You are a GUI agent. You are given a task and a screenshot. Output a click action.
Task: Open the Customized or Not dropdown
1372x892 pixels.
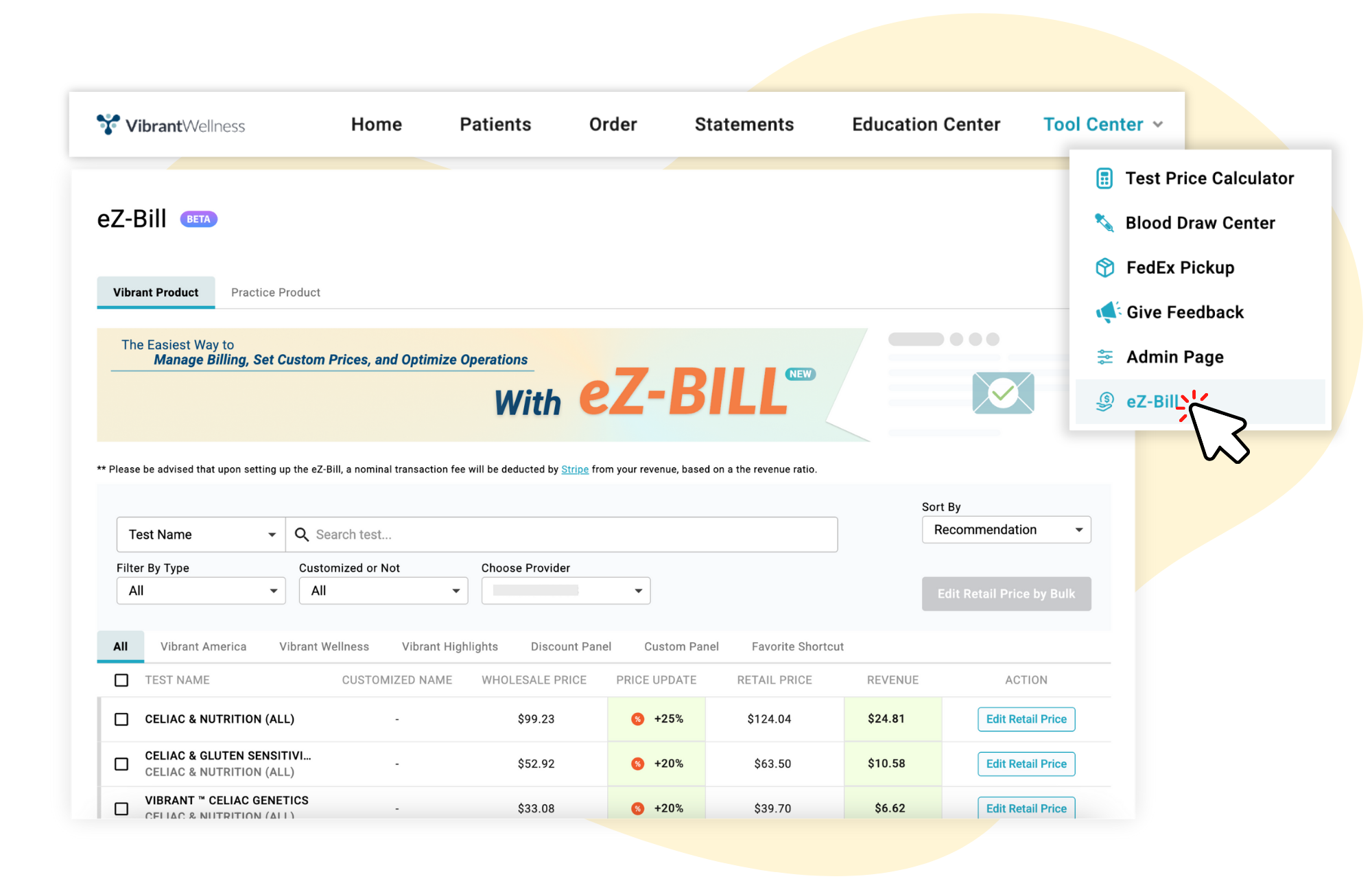pos(383,591)
